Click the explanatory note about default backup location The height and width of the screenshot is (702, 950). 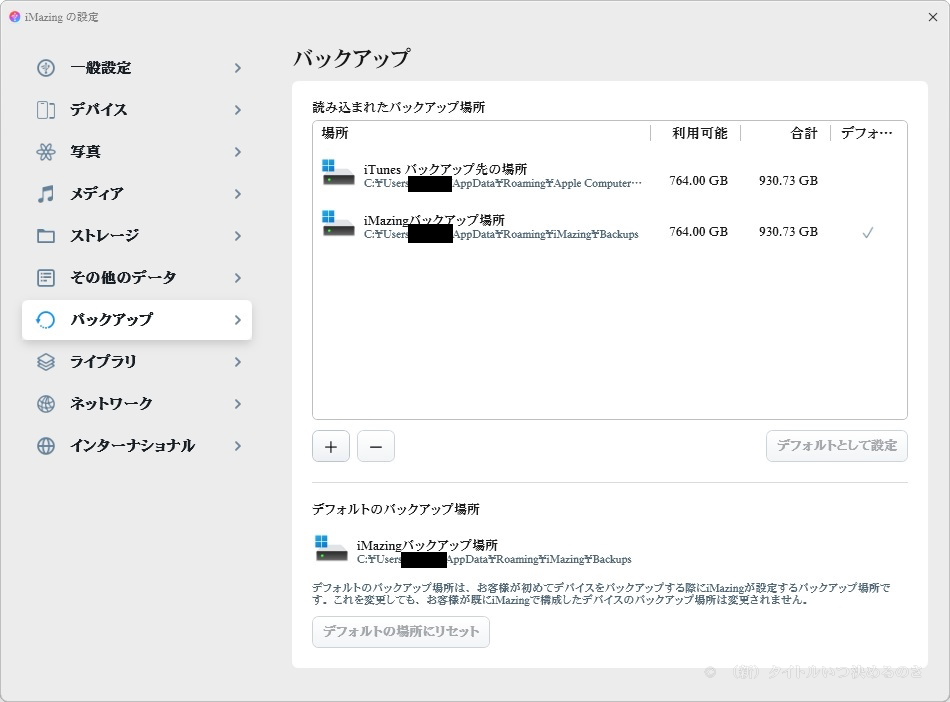601,594
